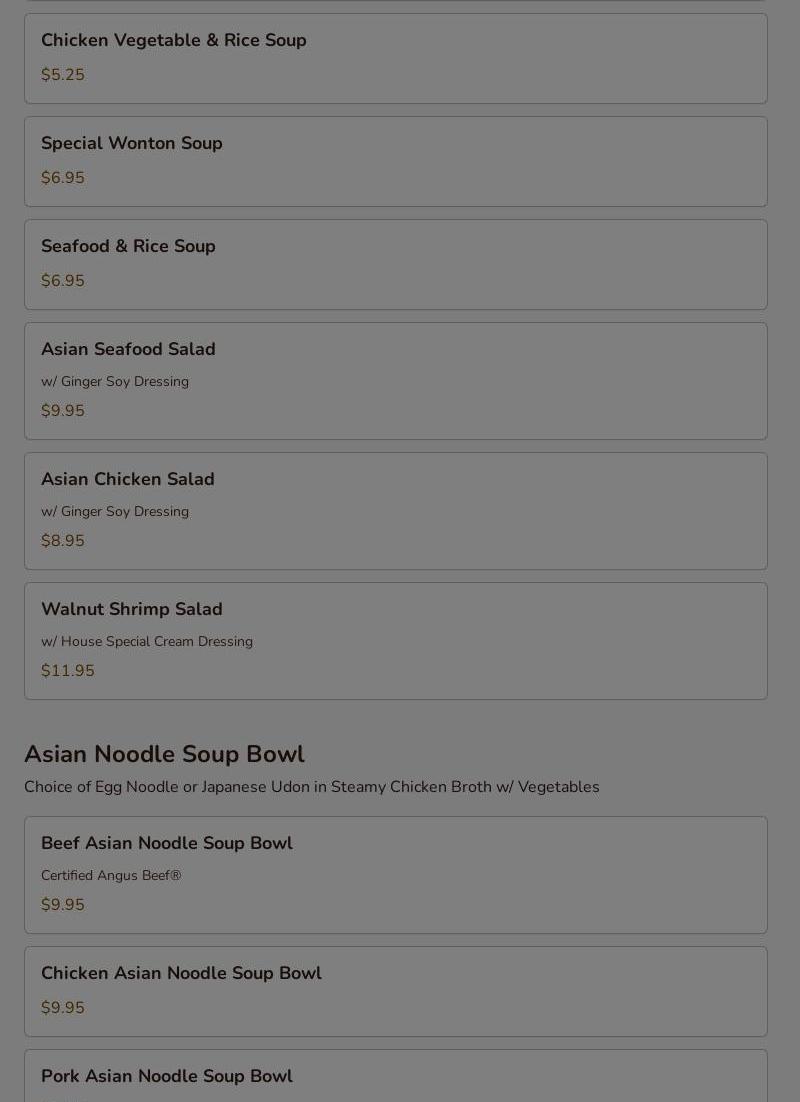800x1102 pixels.
Task: Click the Certified Angus Beef description text
Action: (x=111, y=876)
